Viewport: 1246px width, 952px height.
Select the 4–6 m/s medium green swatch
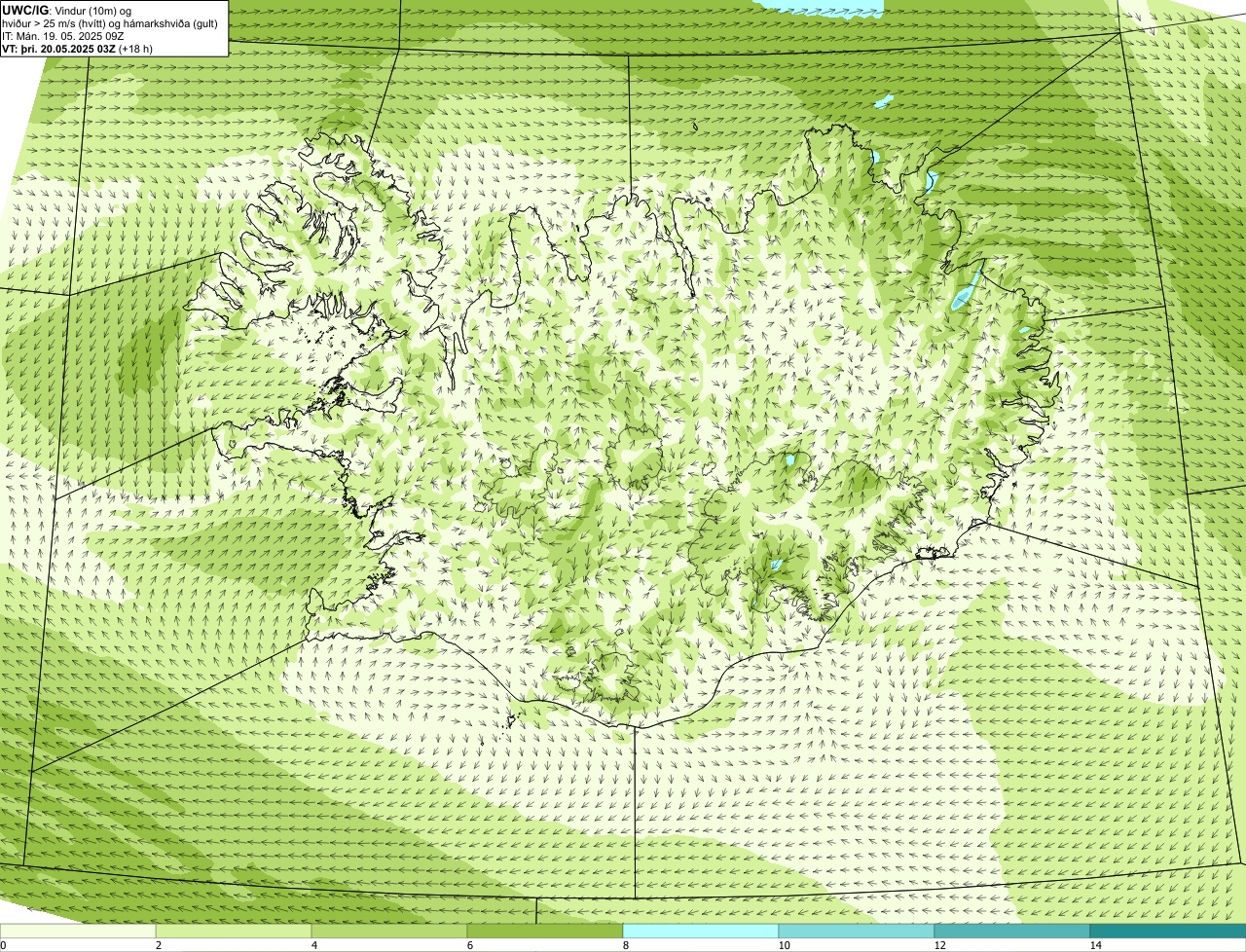pos(389,932)
